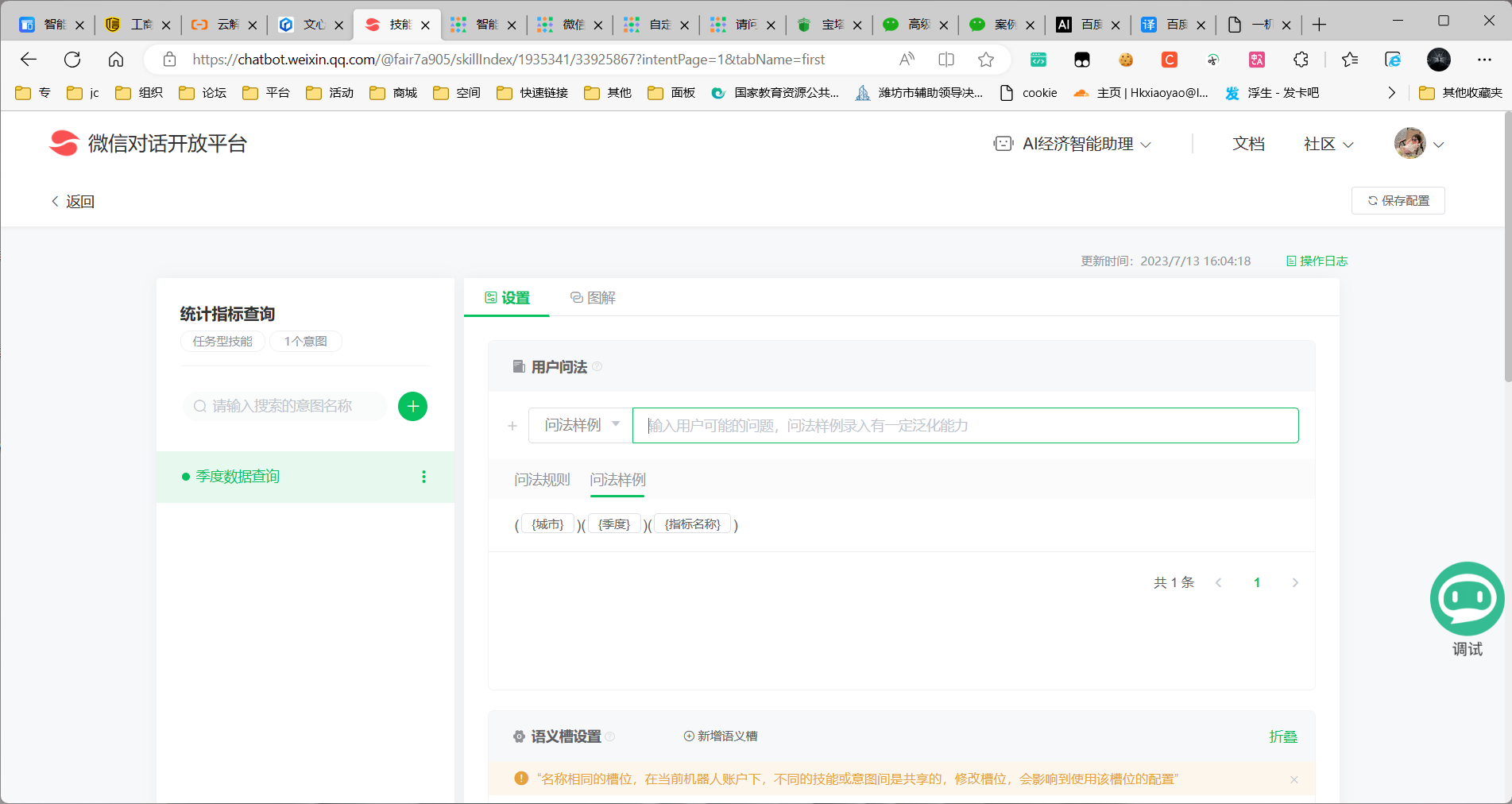
Task: Click the 微信对话开放平台 logo
Action: click(148, 143)
